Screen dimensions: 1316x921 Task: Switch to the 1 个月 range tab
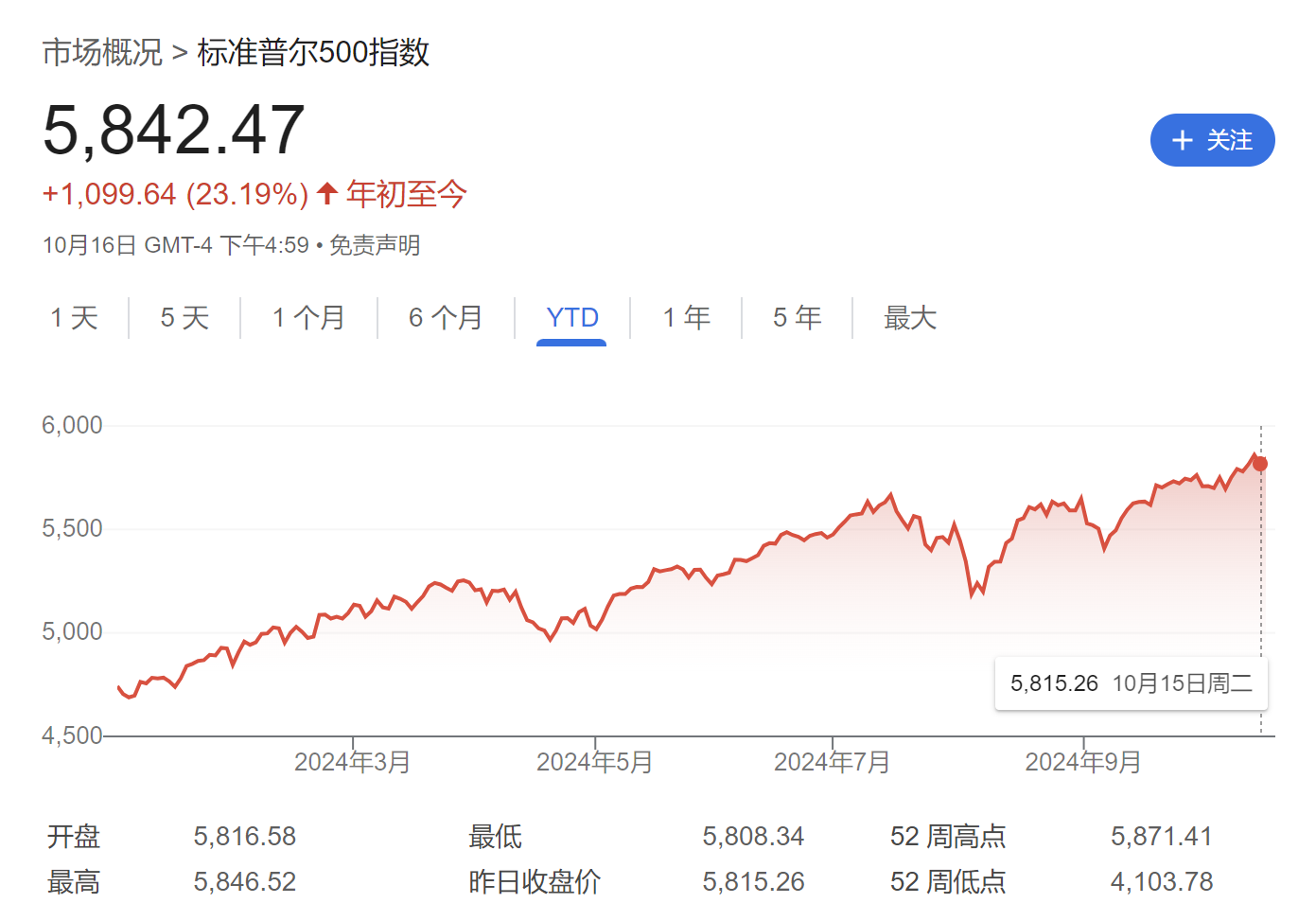coord(308,317)
